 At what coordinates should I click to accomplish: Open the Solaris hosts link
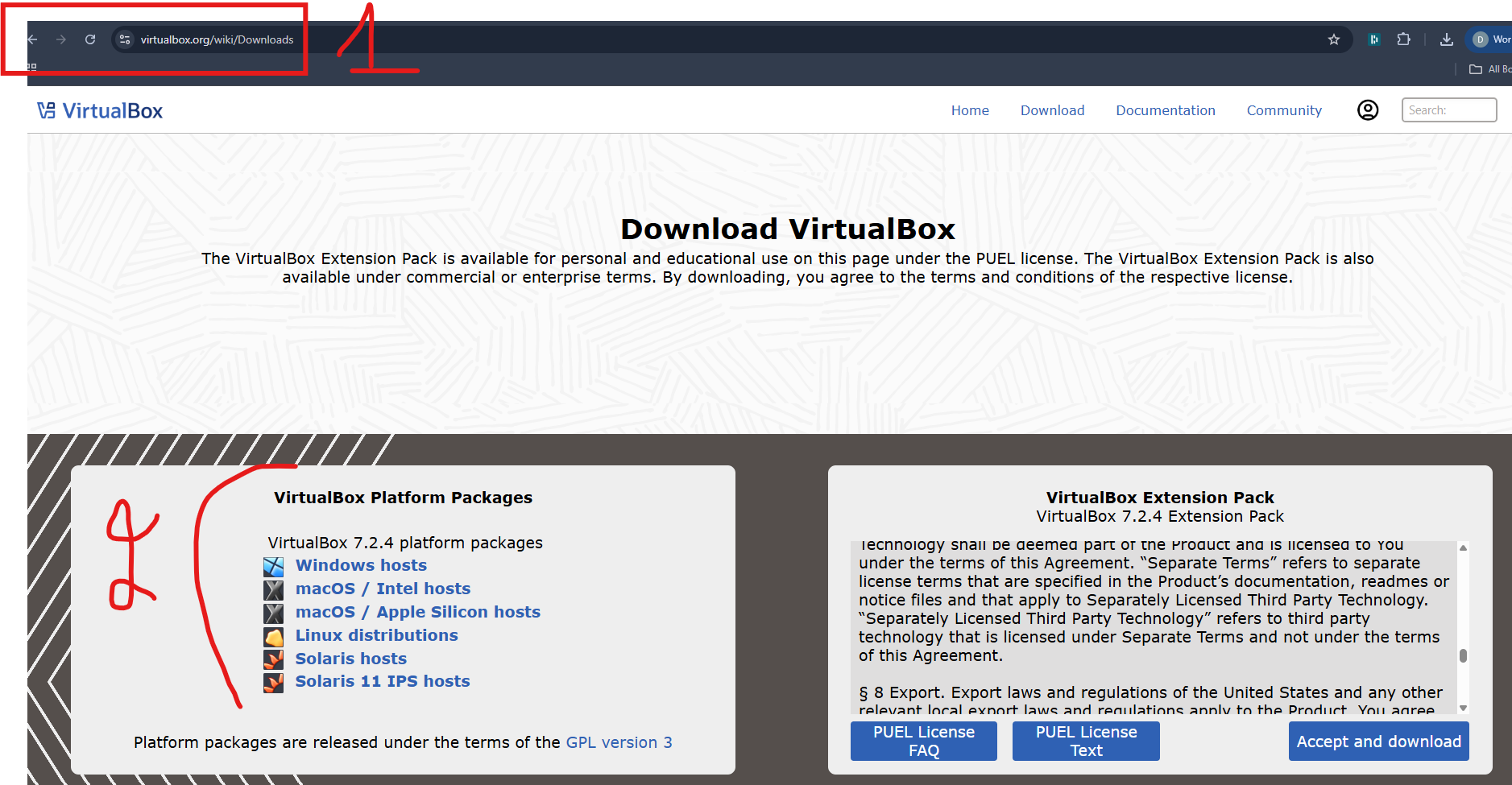pyautogui.click(x=350, y=659)
